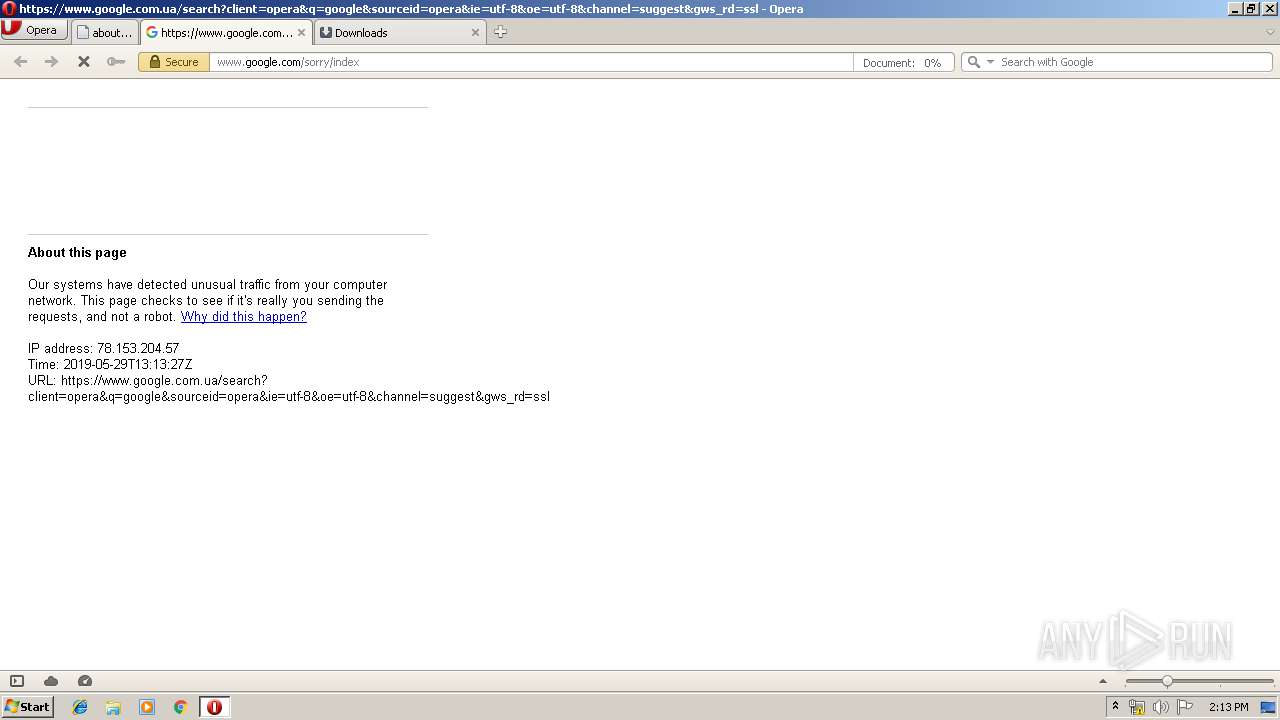Launch Windows Media Player from taskbar
Screen dimensions: 1280x720
[x=147, y=707]
